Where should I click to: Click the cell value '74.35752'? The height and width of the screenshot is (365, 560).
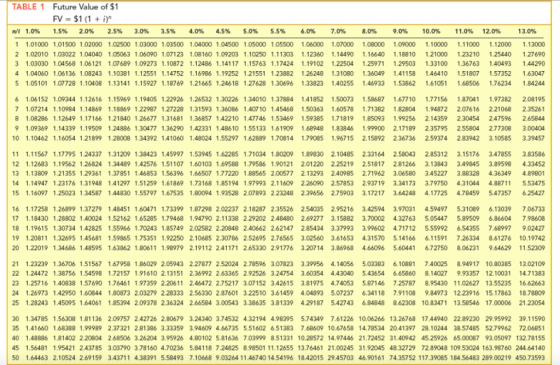(x=402, y=357)
